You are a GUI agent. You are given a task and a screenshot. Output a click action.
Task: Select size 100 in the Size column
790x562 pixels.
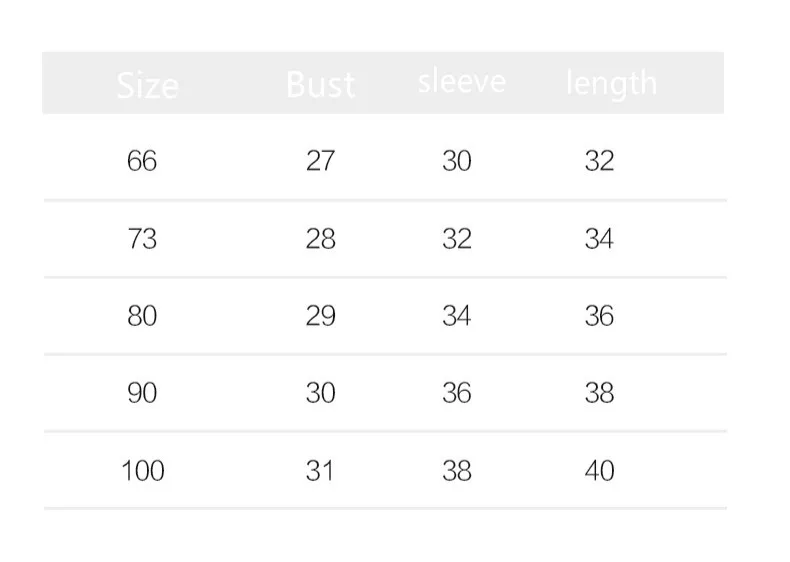142,470
